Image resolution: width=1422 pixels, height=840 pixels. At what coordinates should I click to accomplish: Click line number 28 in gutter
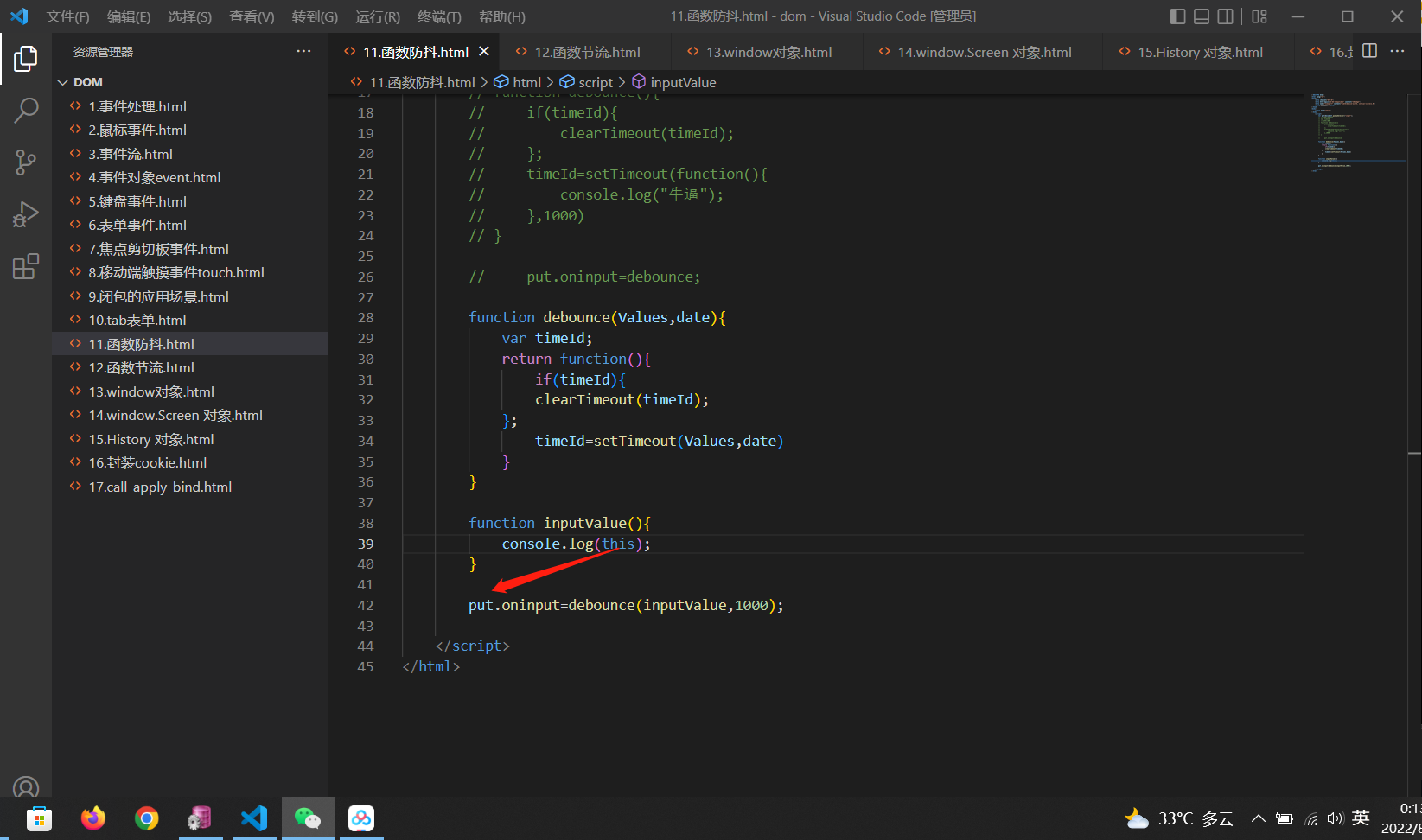click(366, 318)
